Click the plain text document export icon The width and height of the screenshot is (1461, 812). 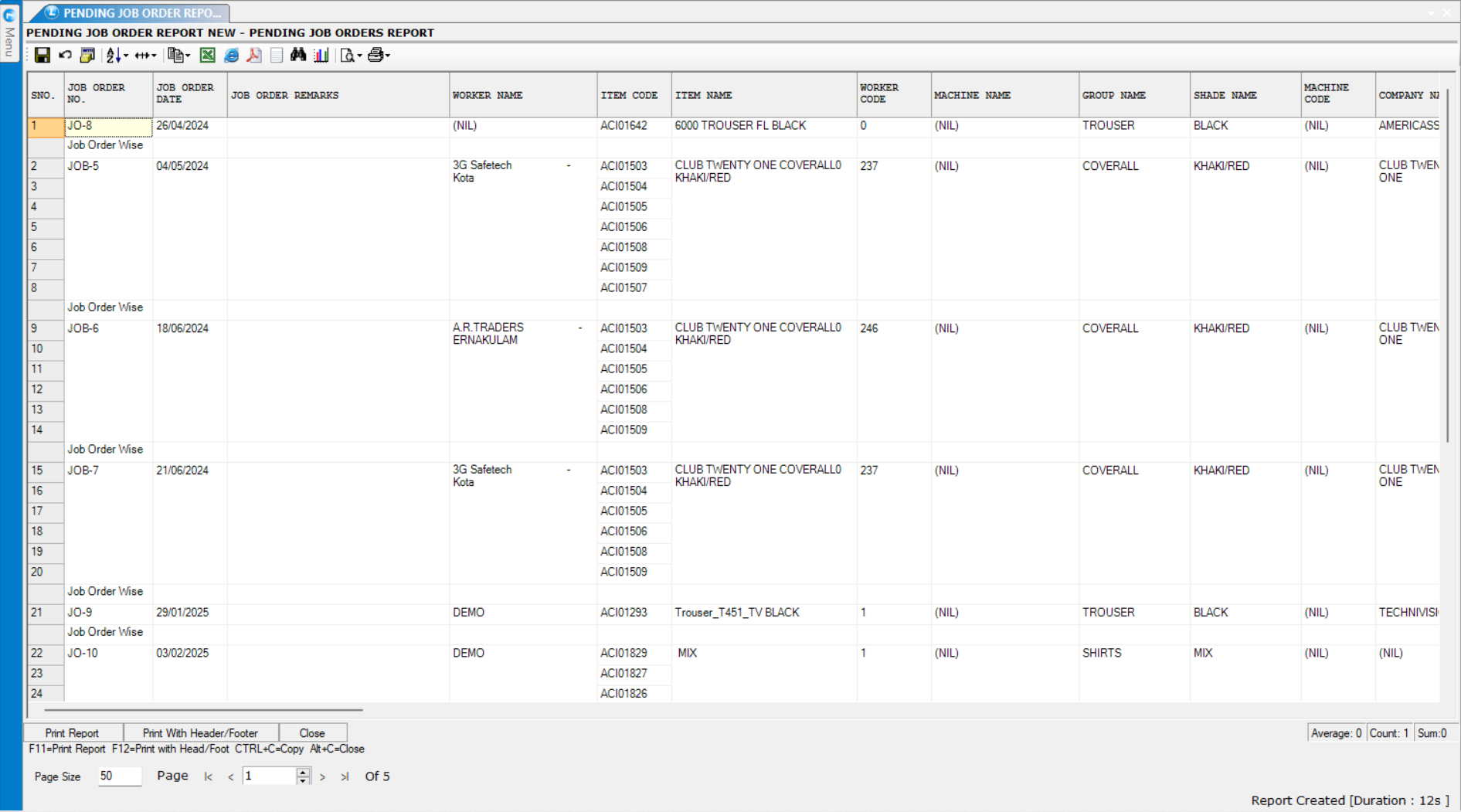click(x=277, y=55)
